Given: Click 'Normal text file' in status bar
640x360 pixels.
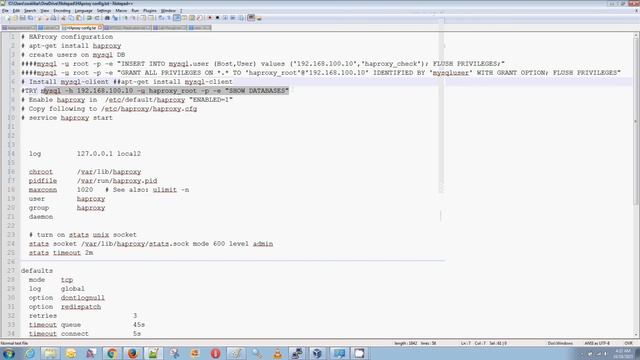Looking at the screenshot, I should (x=15, y=343).
